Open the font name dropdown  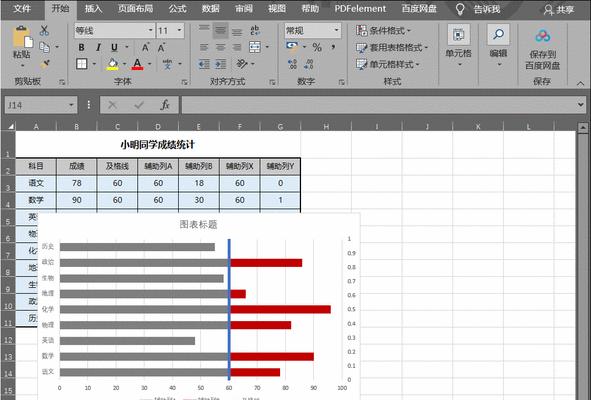150,30
